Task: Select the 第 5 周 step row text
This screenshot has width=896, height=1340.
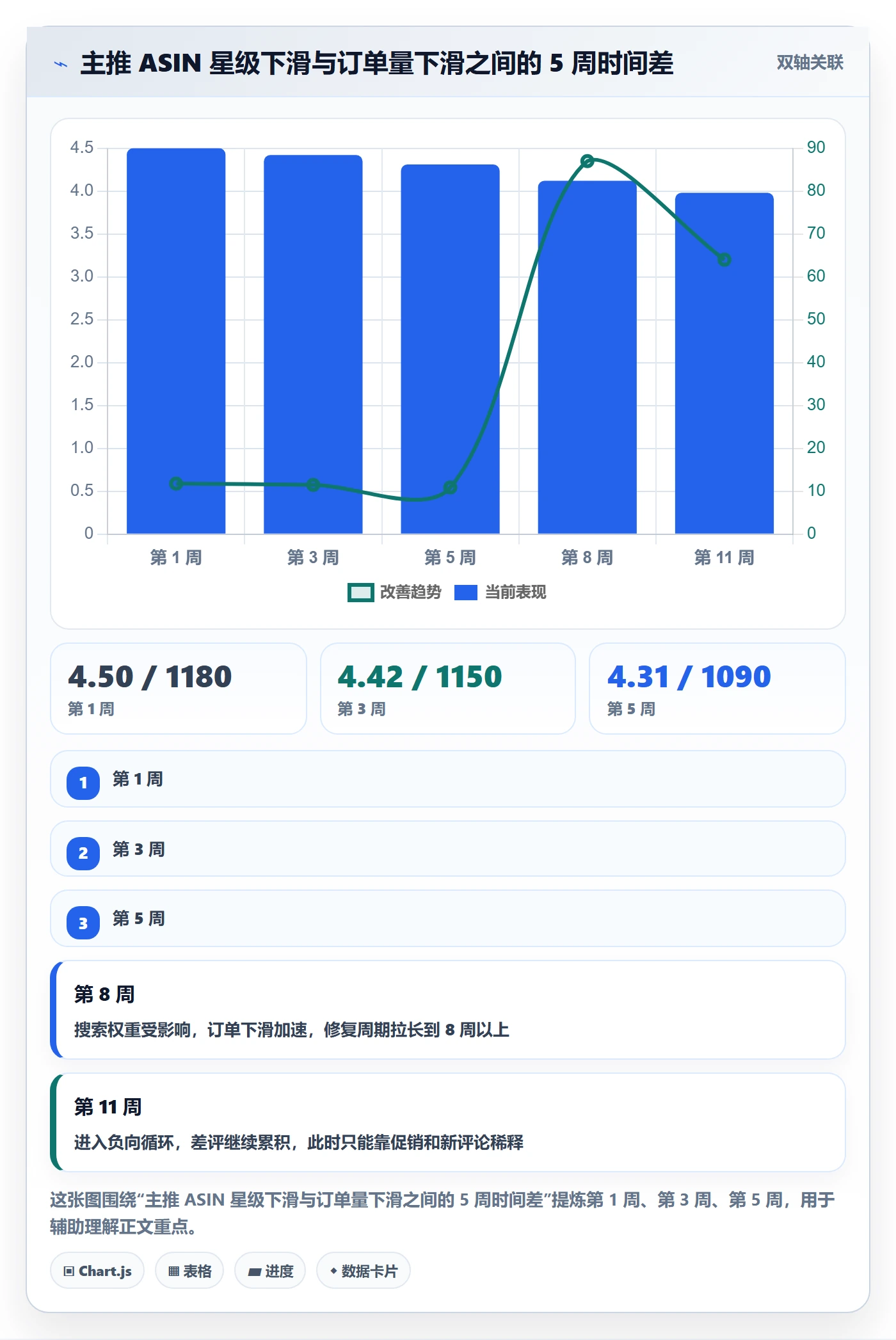Action: pos(139,919)
